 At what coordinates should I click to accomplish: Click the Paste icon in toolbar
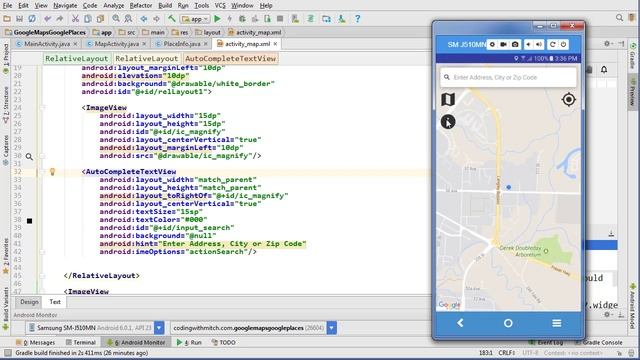tap(100, 19)
